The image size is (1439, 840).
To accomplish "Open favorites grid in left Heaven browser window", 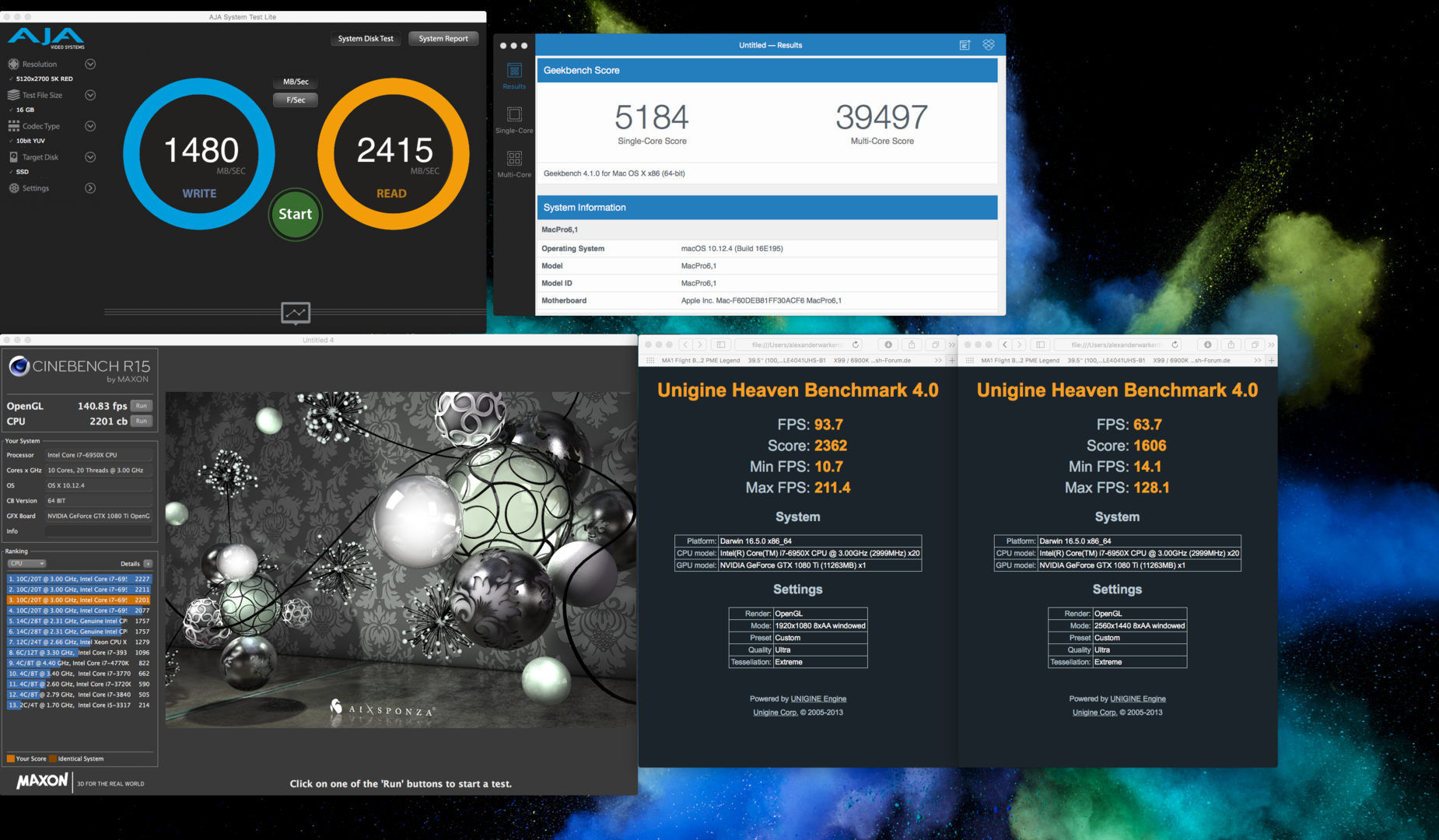I will tap(650, 361).
